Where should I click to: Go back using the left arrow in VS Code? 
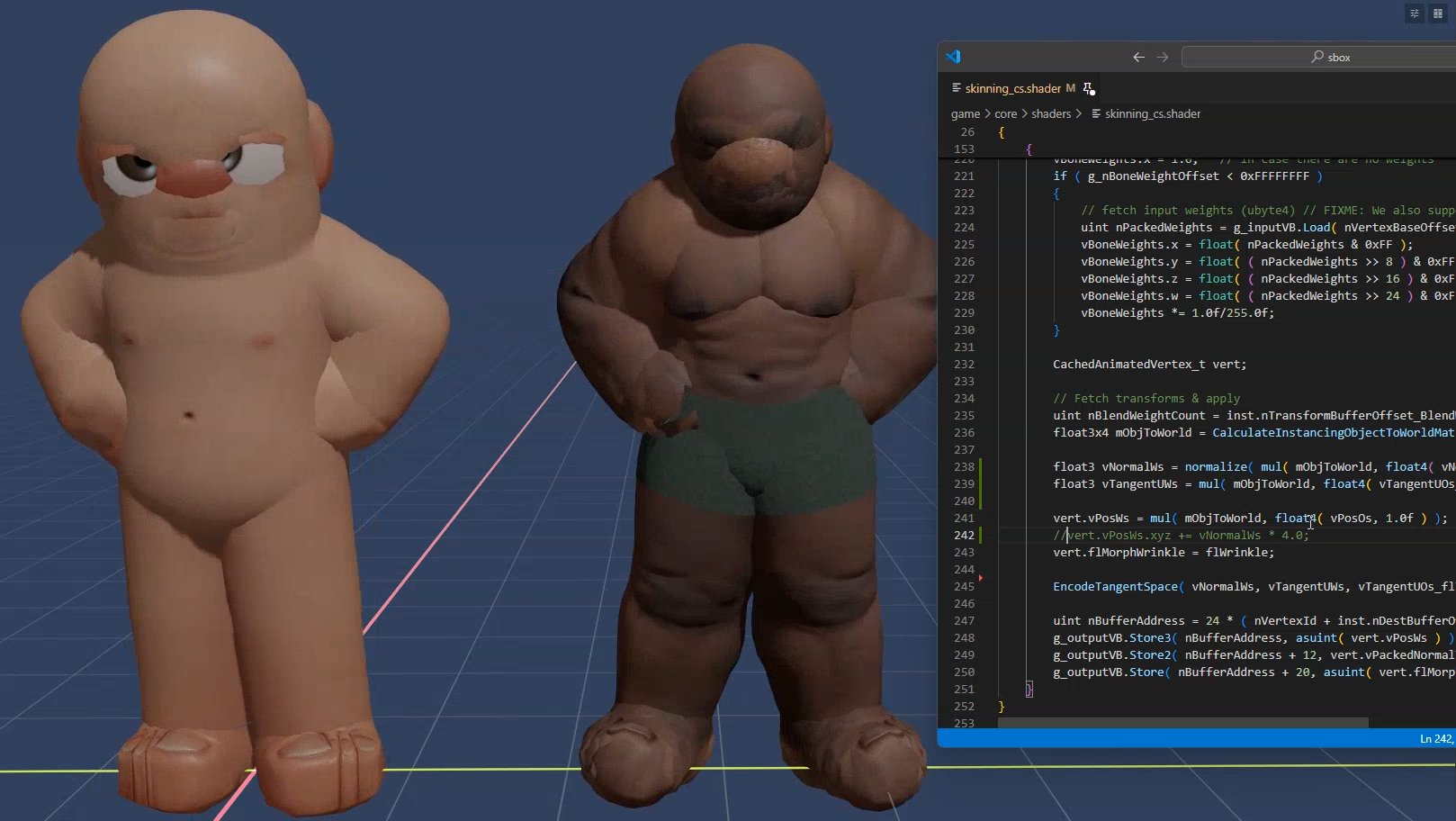[x=1138, y=57]
